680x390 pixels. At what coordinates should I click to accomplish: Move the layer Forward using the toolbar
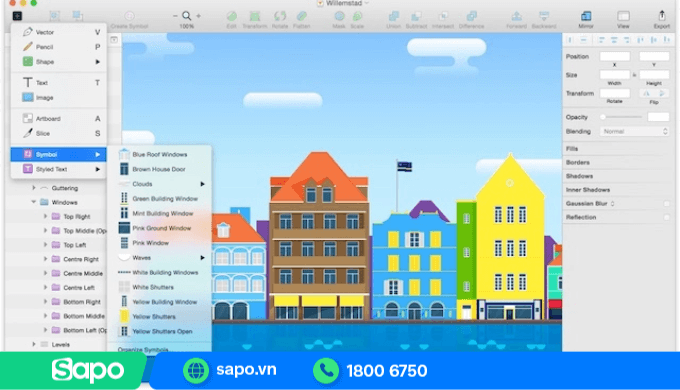pyautogui.click(x=517, y=16)
